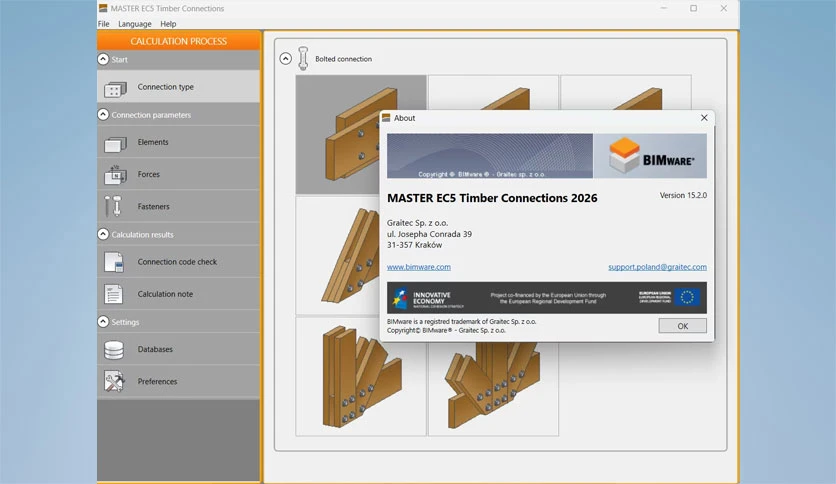This screenshot has width=836, height=484.
Task: Click 'MASTER EC5 Timber Connections 2026' heading
Action: click(492, 198)
